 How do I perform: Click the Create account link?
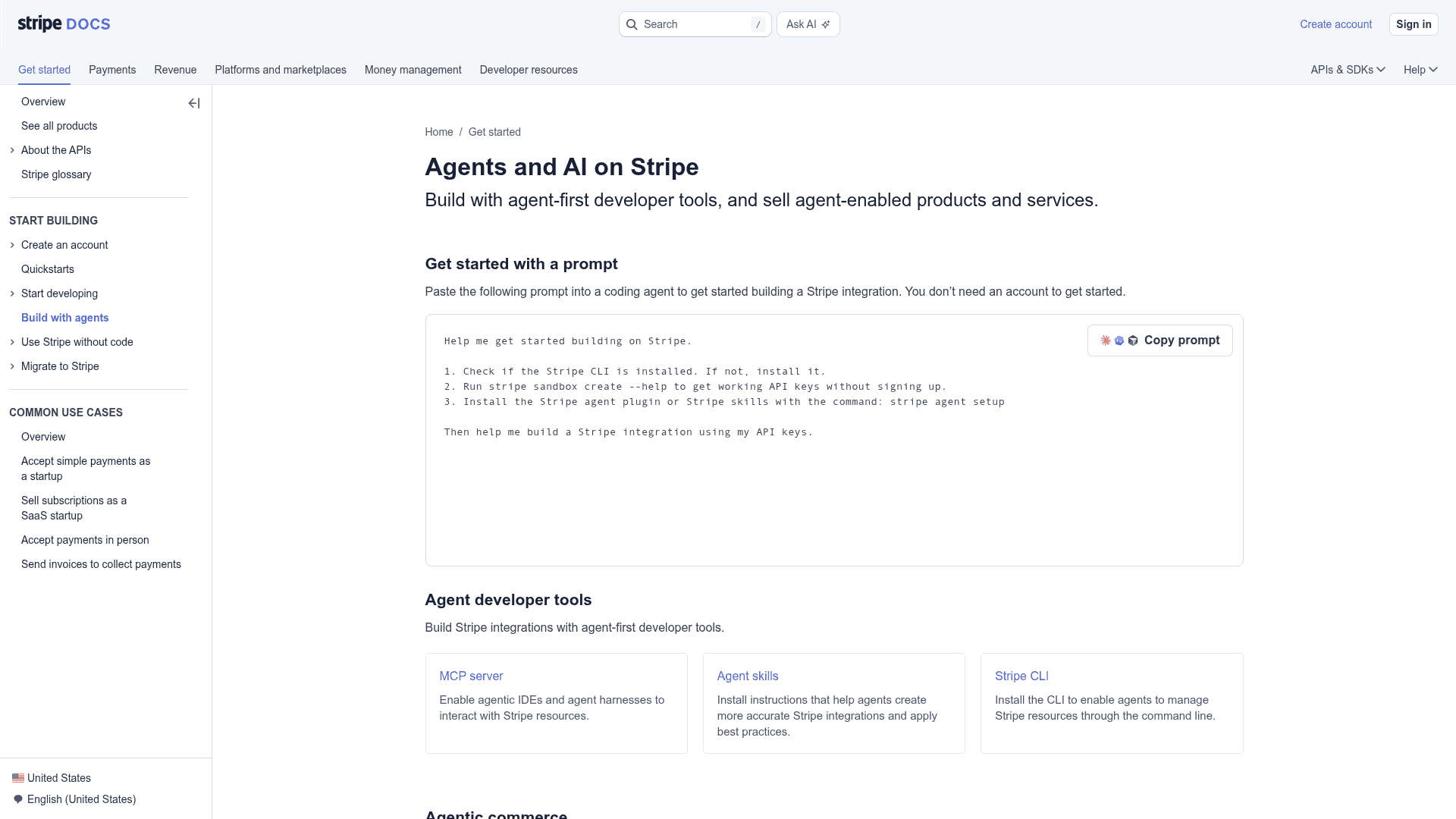[x=1335, y=24]
